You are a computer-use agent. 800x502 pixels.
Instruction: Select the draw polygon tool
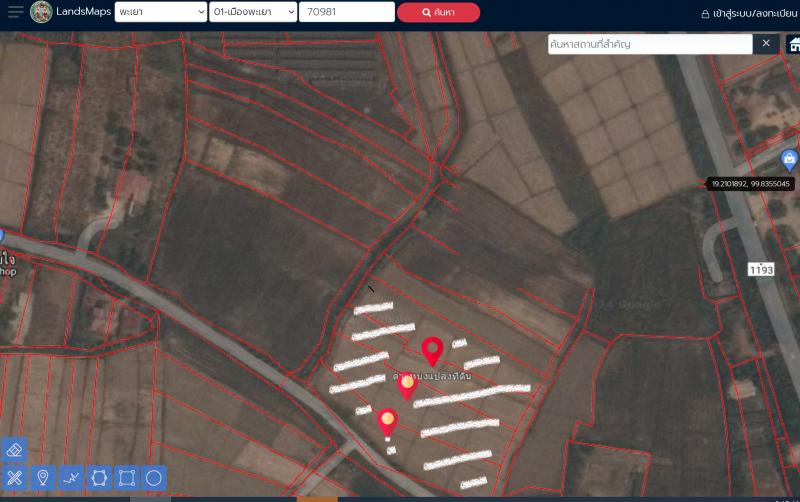[99, 477]
